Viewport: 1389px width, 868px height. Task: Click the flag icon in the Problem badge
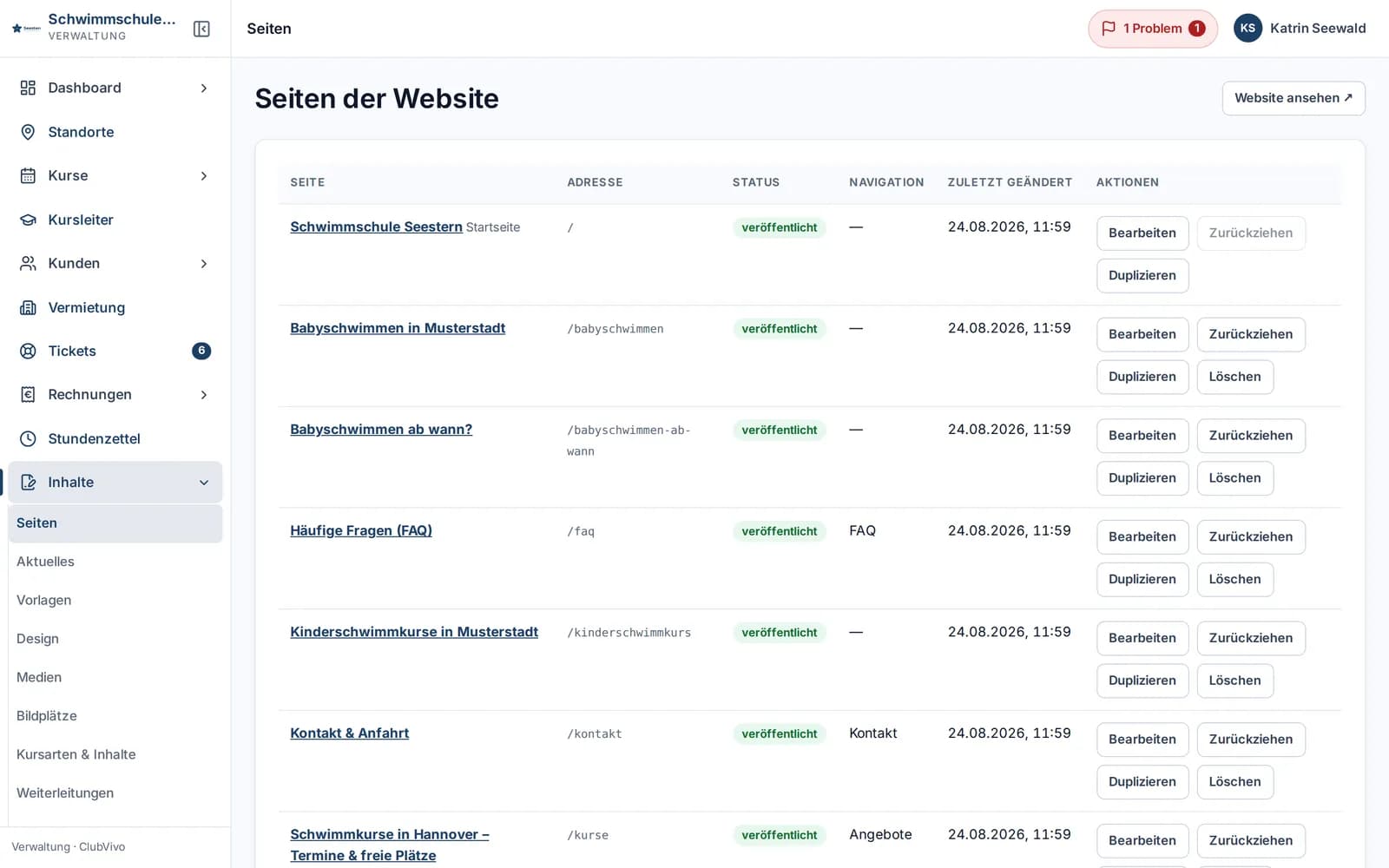tap(1109, 29)
